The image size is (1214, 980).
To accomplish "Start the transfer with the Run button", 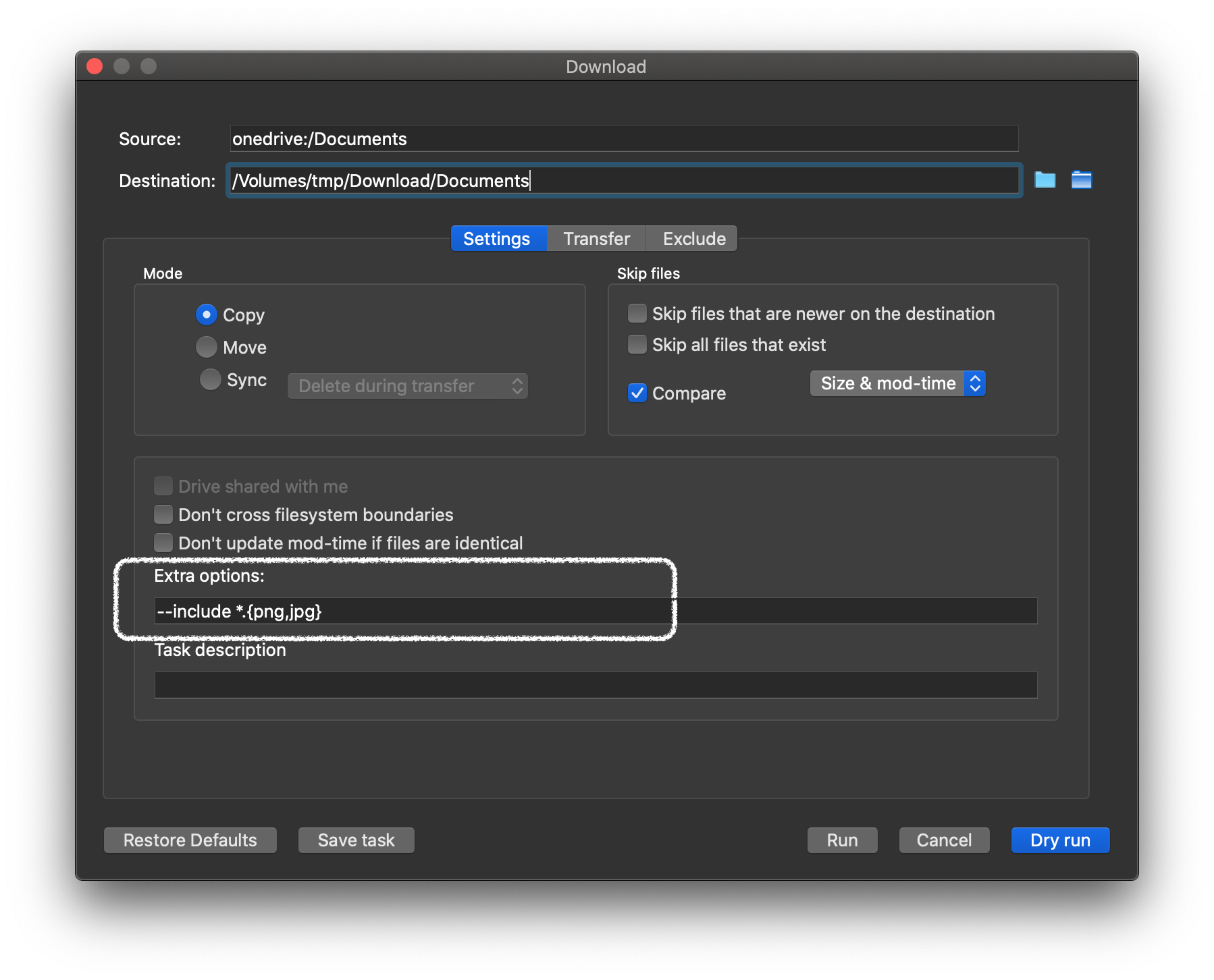I will (x=842, y=840).
